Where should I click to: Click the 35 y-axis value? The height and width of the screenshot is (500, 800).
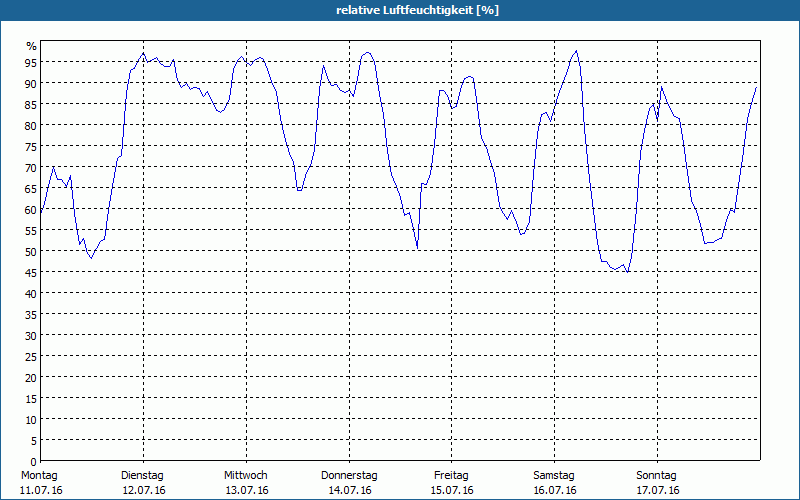[x=31, y=315]
